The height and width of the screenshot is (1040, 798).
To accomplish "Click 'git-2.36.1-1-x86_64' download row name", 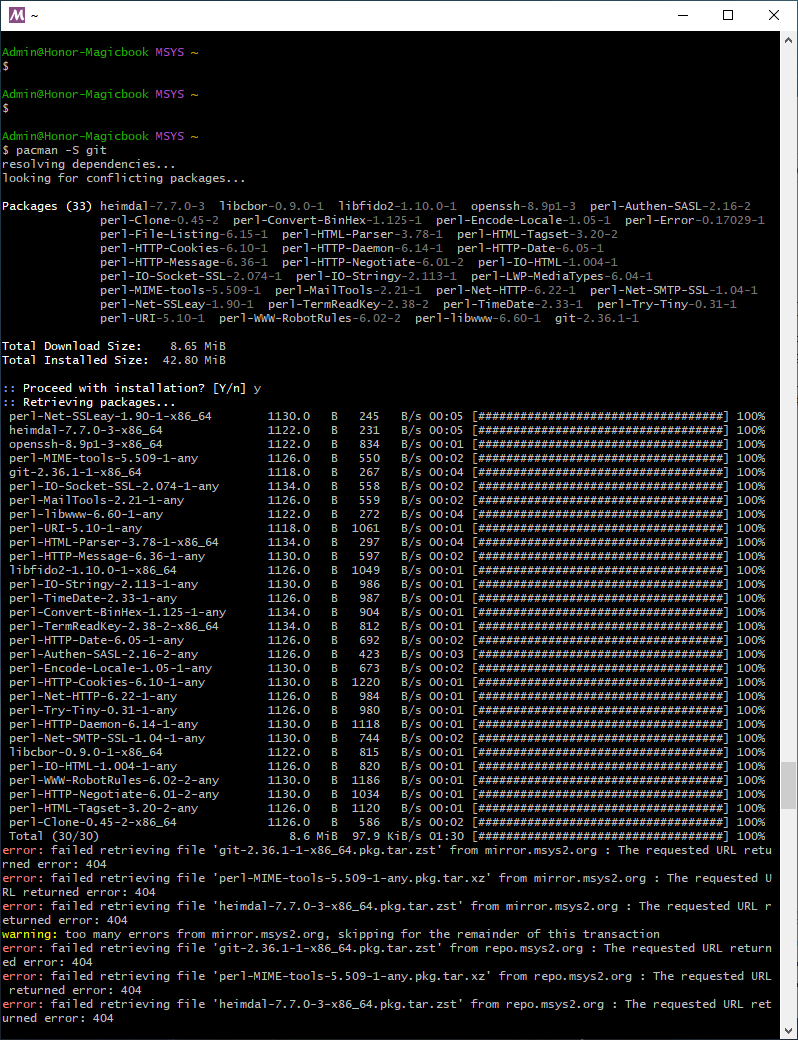I will [x=75, y=472].
